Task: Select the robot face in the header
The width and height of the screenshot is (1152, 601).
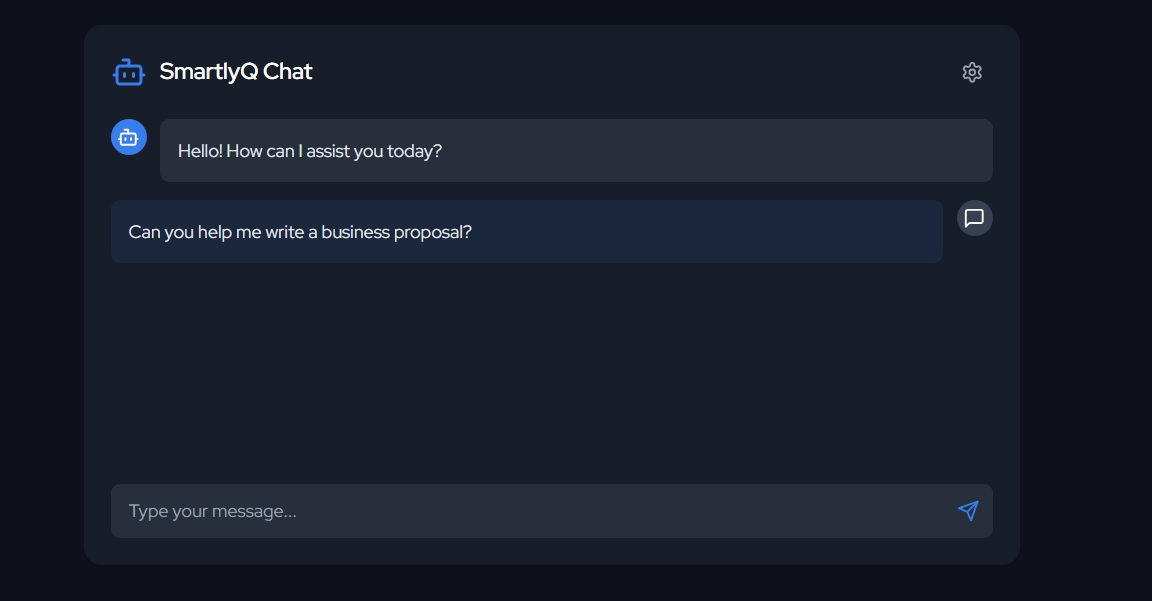Action: 128,71
